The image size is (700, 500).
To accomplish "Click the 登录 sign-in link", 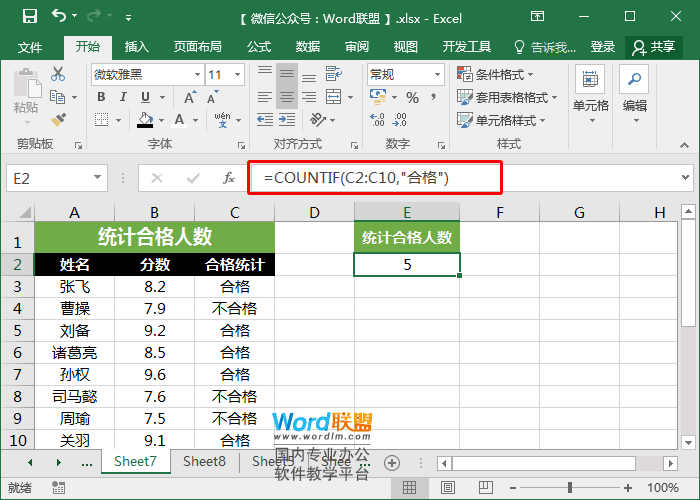I will tap(602, 47).
